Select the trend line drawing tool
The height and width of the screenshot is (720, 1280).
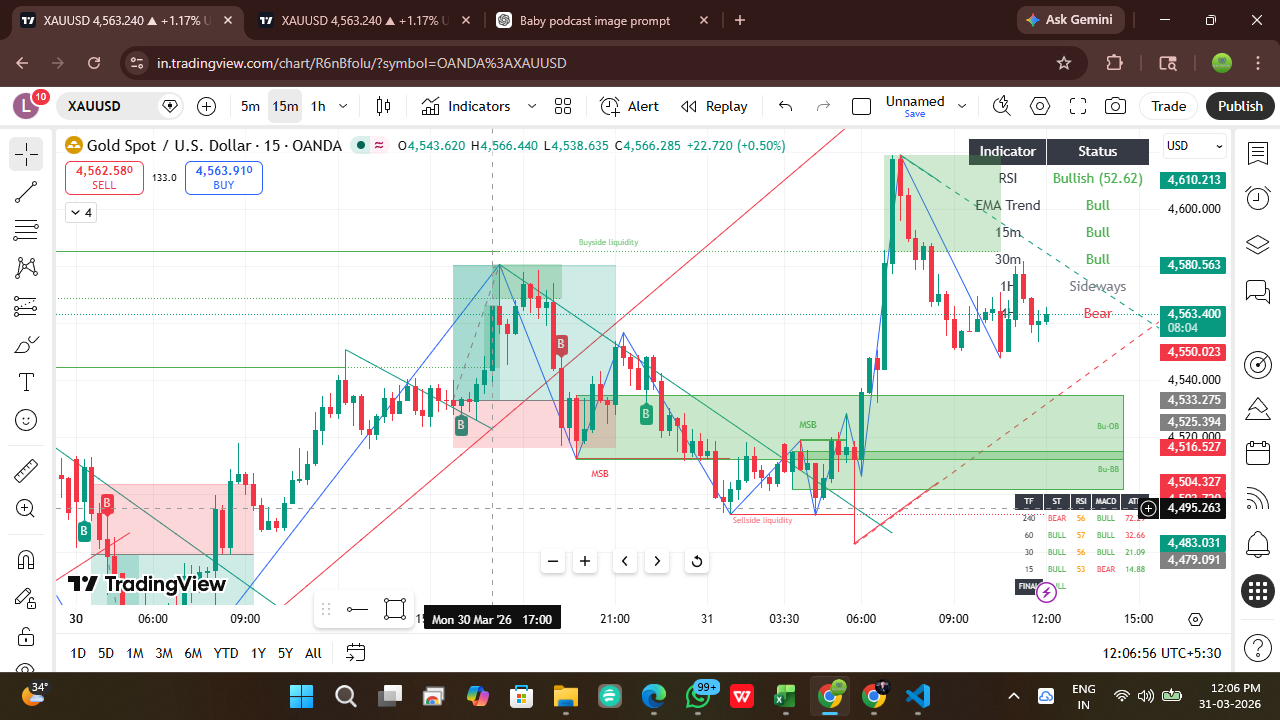click(x=25, y=192)
